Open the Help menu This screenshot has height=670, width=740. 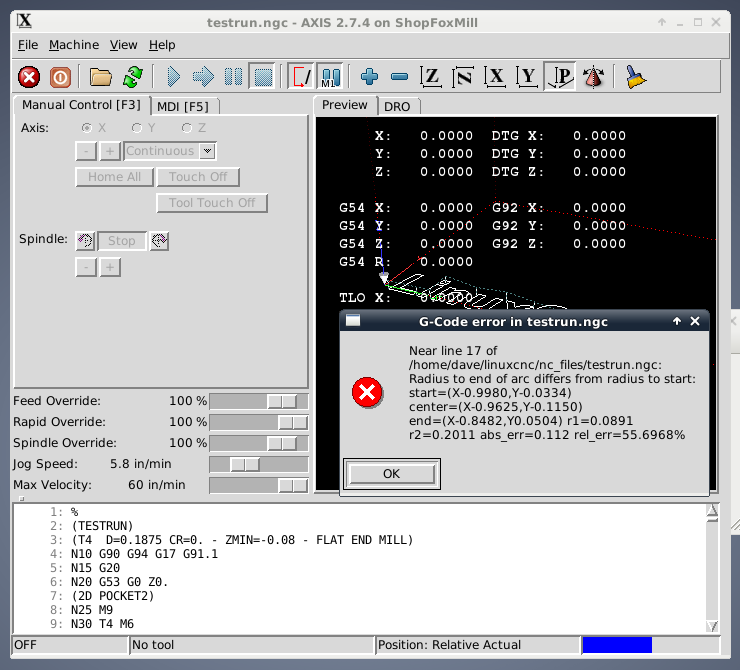(x=162, y=45)
